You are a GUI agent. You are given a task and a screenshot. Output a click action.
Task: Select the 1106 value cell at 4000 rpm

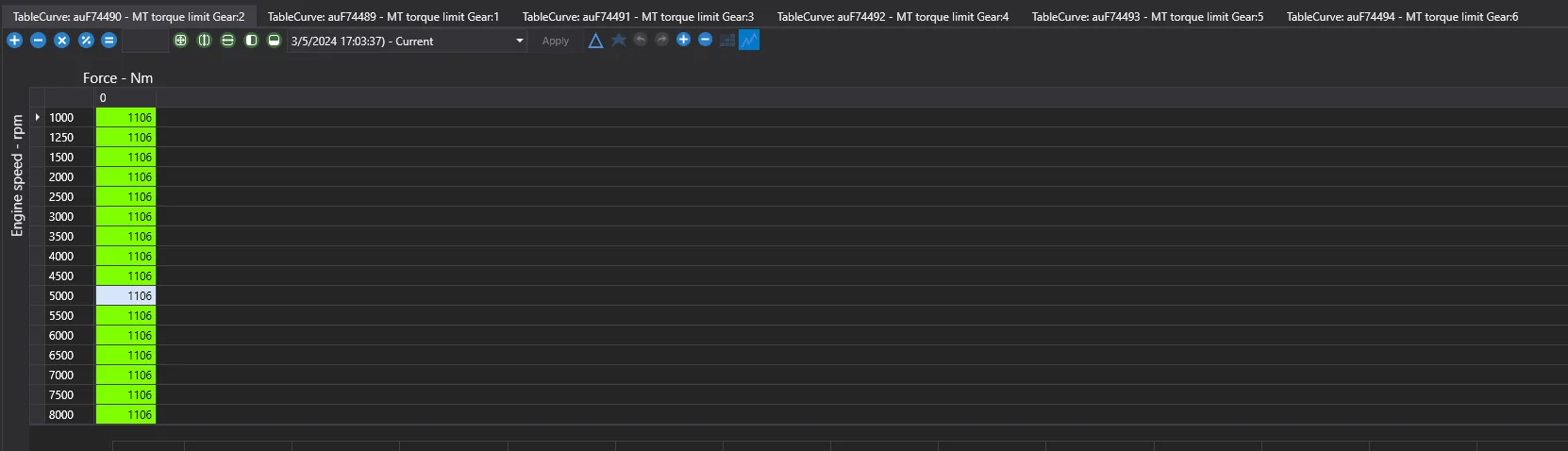pos(125,256)
